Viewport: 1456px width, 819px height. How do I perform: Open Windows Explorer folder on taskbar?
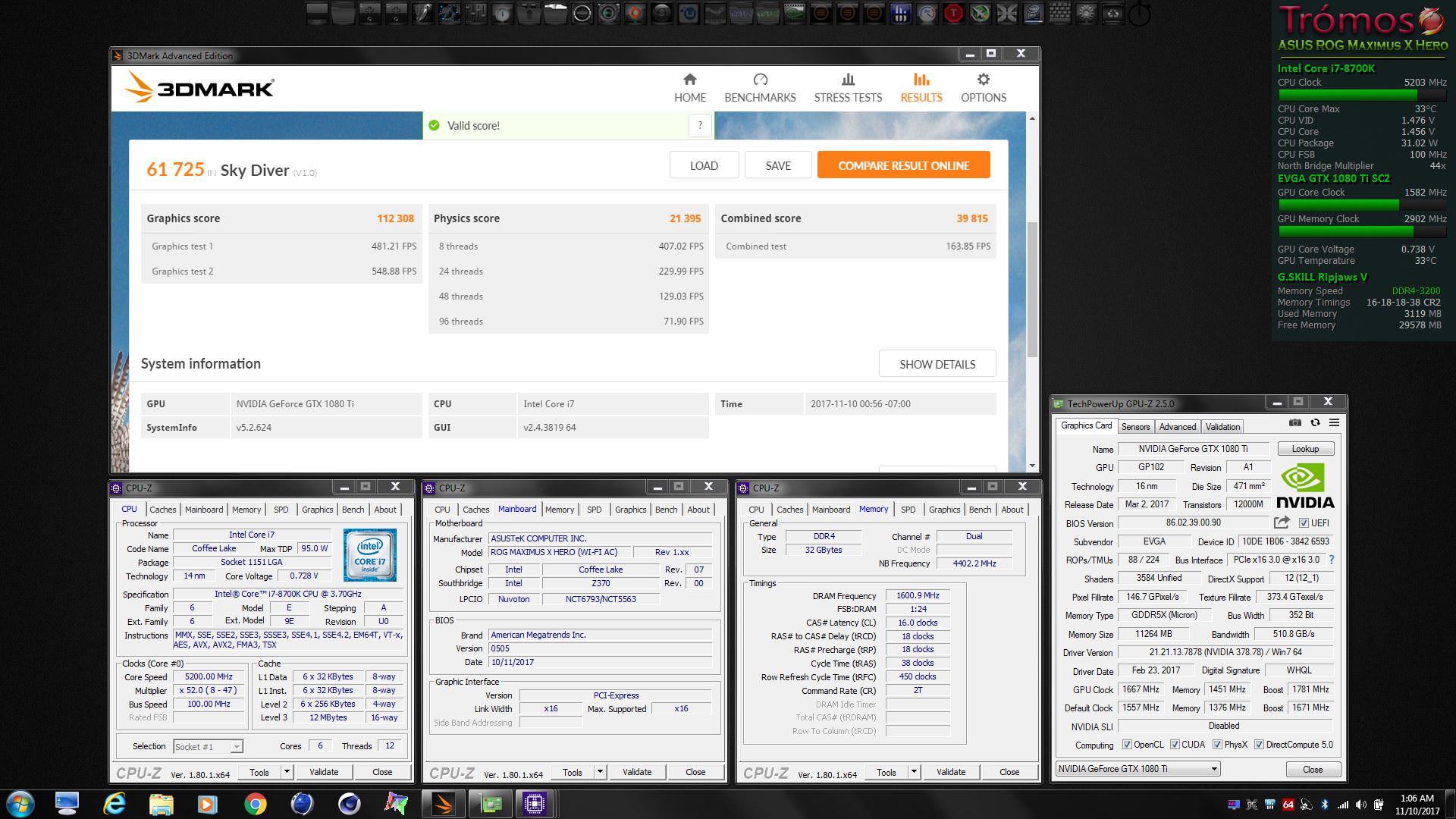(x=161, y=803)
